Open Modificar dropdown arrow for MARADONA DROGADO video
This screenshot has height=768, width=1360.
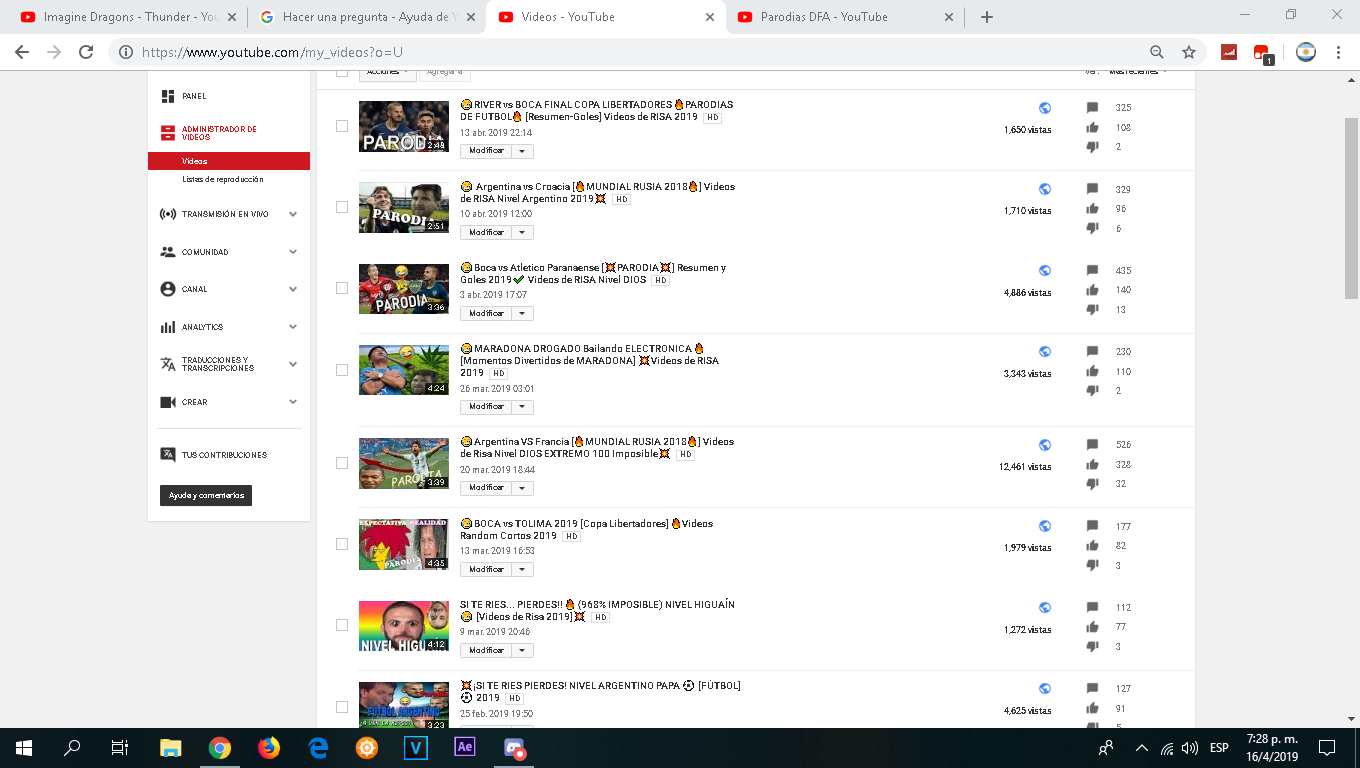pyautogui.click(x=522, y=407)
